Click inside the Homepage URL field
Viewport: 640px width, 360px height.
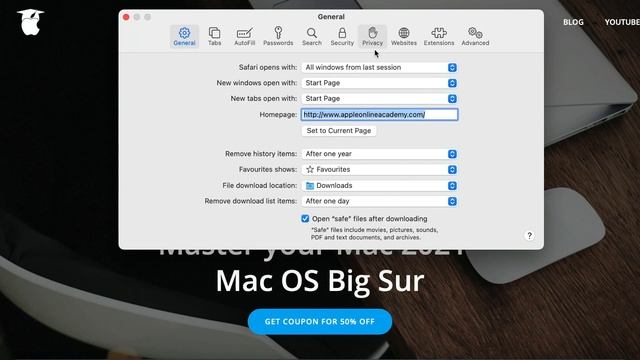pos(379,115)
